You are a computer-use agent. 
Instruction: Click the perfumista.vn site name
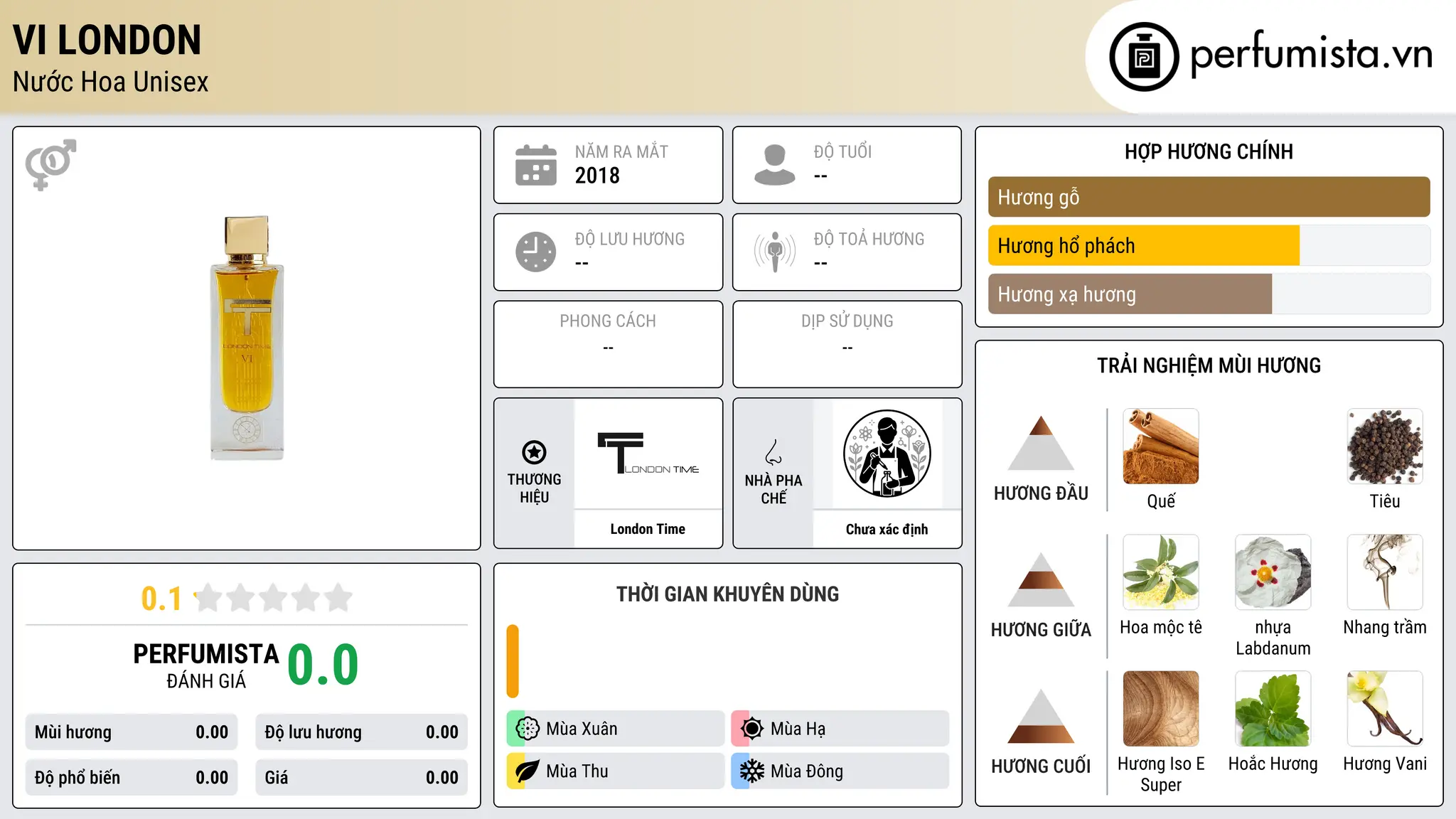[1311, 54]
